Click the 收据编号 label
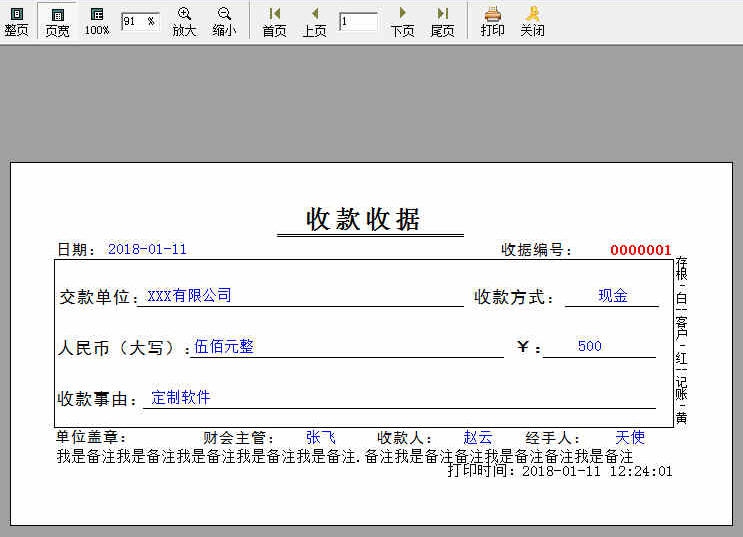The width and height of the screenshot is (743, 537). (x=536, y=250)
